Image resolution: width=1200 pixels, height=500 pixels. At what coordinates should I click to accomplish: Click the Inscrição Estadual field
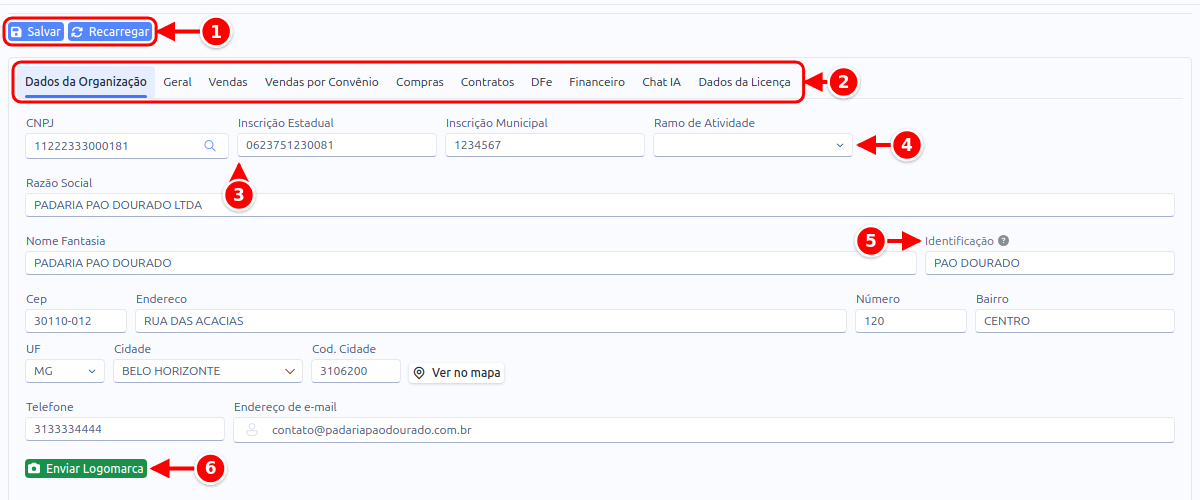click(x=337, y=145)
